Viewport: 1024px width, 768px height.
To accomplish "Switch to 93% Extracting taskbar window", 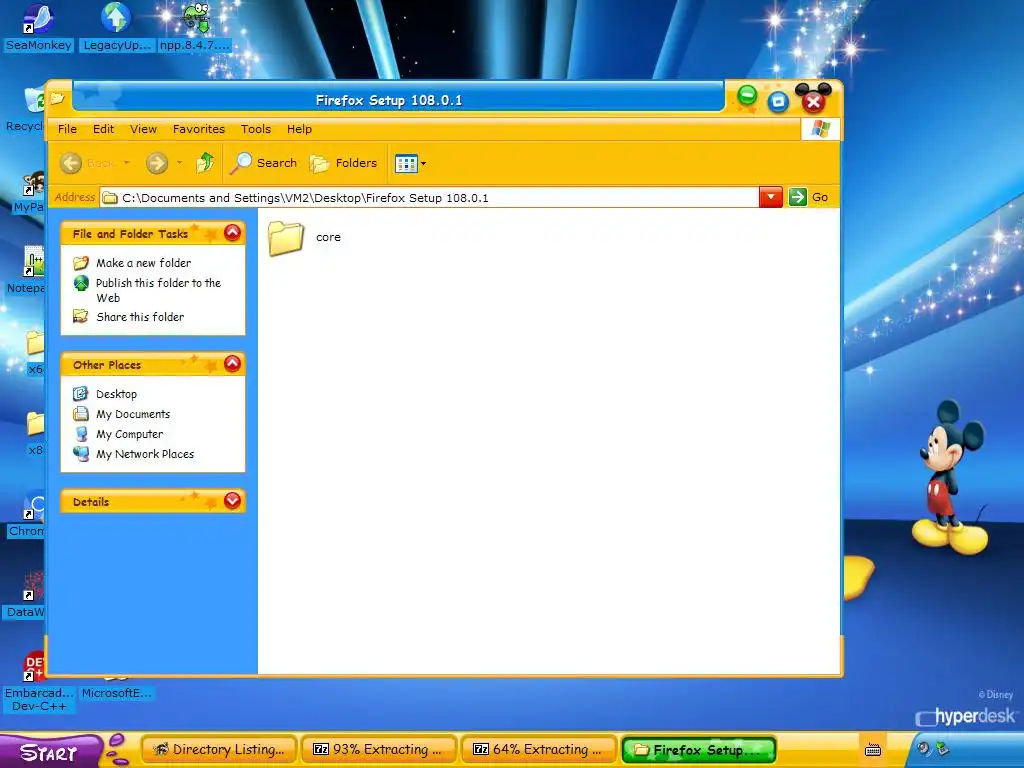I will pos(379,750).
